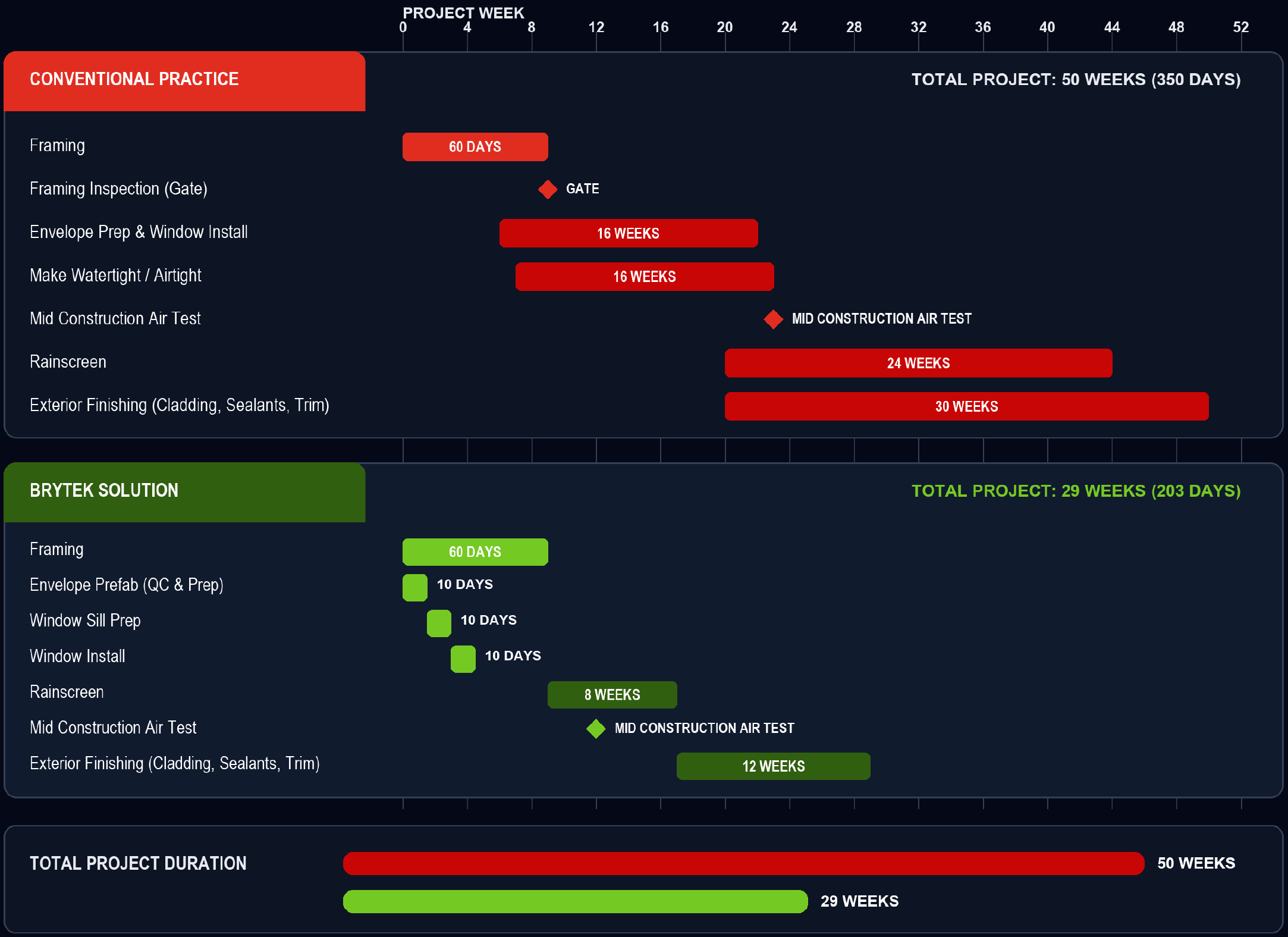
Task: Click "10 DAYS" text beside Envelope Prefab block
Action: (465, 584)
